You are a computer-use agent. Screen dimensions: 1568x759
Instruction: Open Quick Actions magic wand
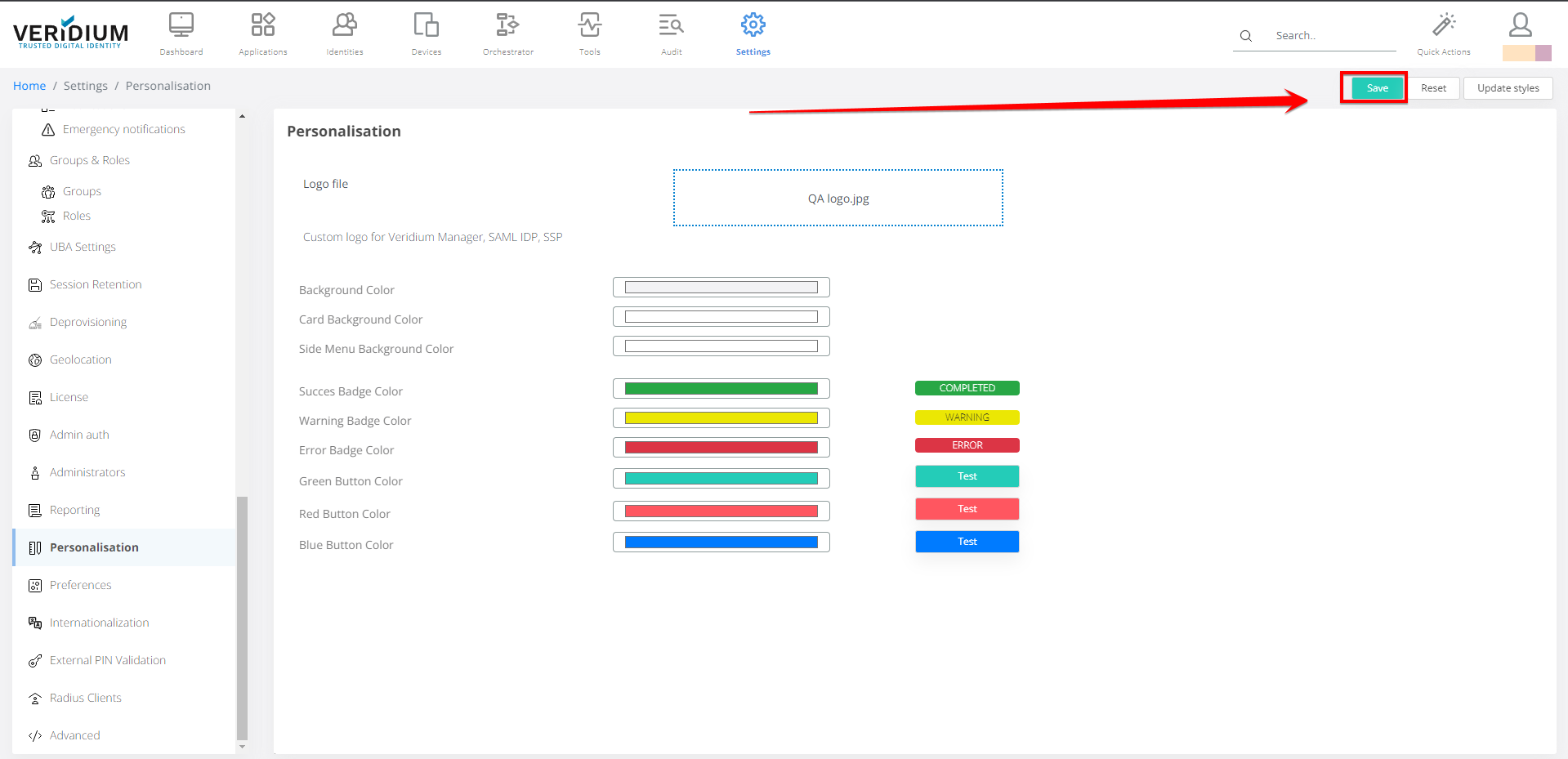tap(1443, 26)
